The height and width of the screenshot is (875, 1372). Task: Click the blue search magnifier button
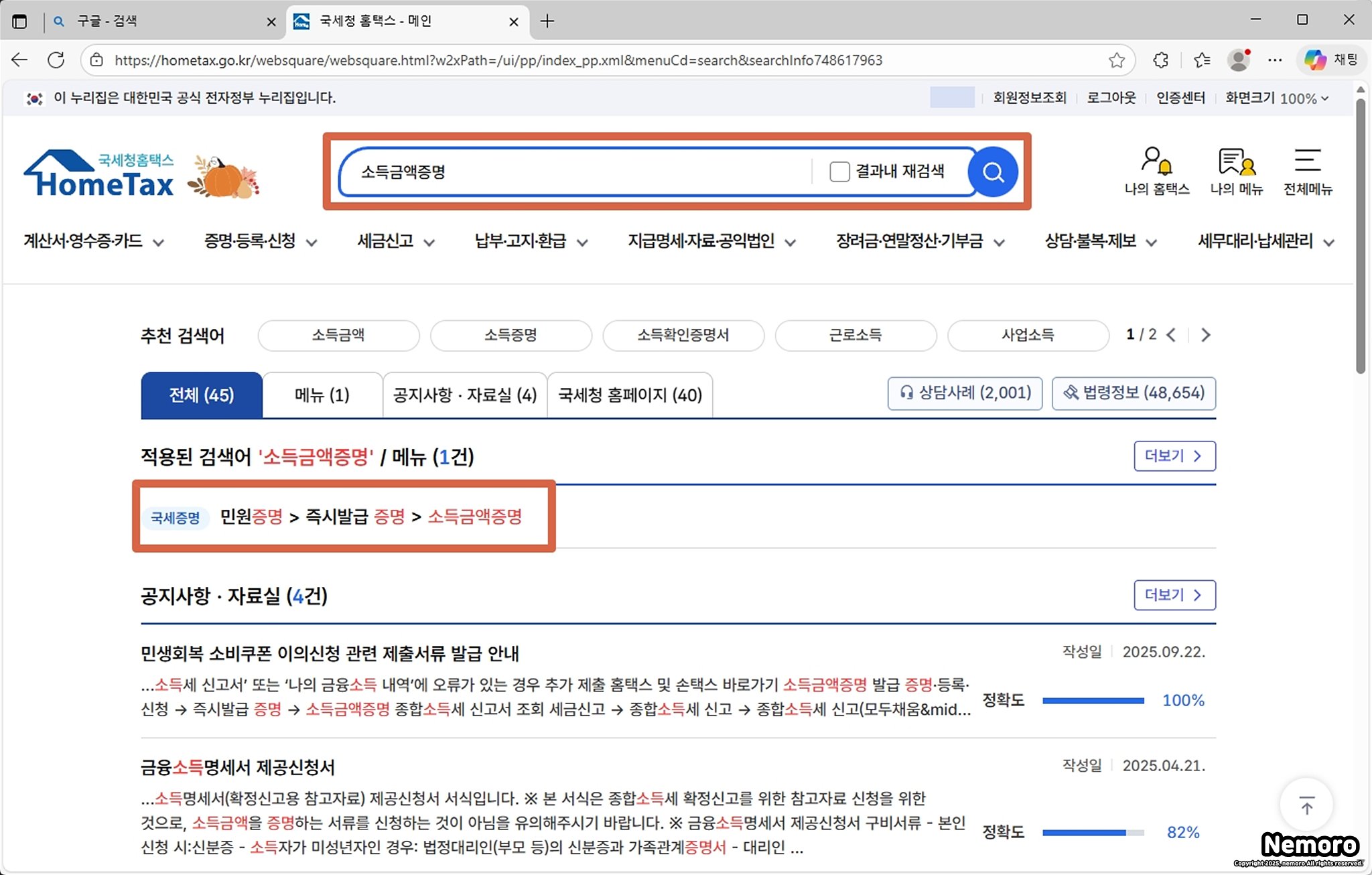coord(993,172)
